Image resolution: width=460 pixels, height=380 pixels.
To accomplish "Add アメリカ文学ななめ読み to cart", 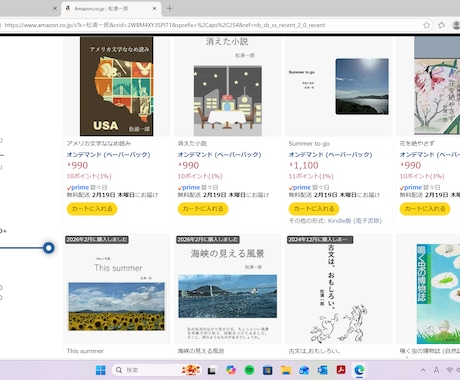I will pyautogui.click(x=92, y=209).
